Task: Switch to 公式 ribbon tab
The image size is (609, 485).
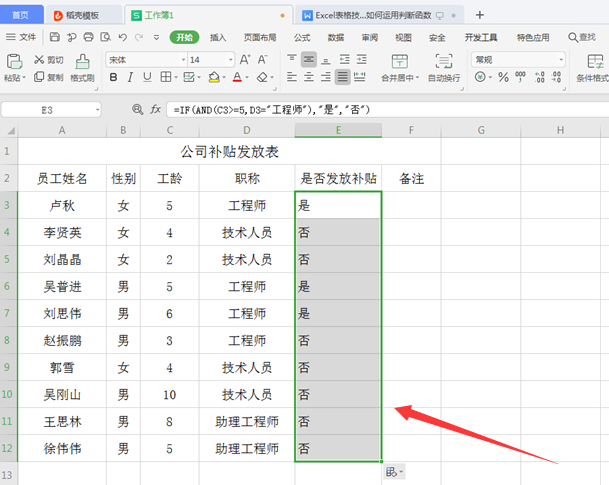Action: coord(302,37)
